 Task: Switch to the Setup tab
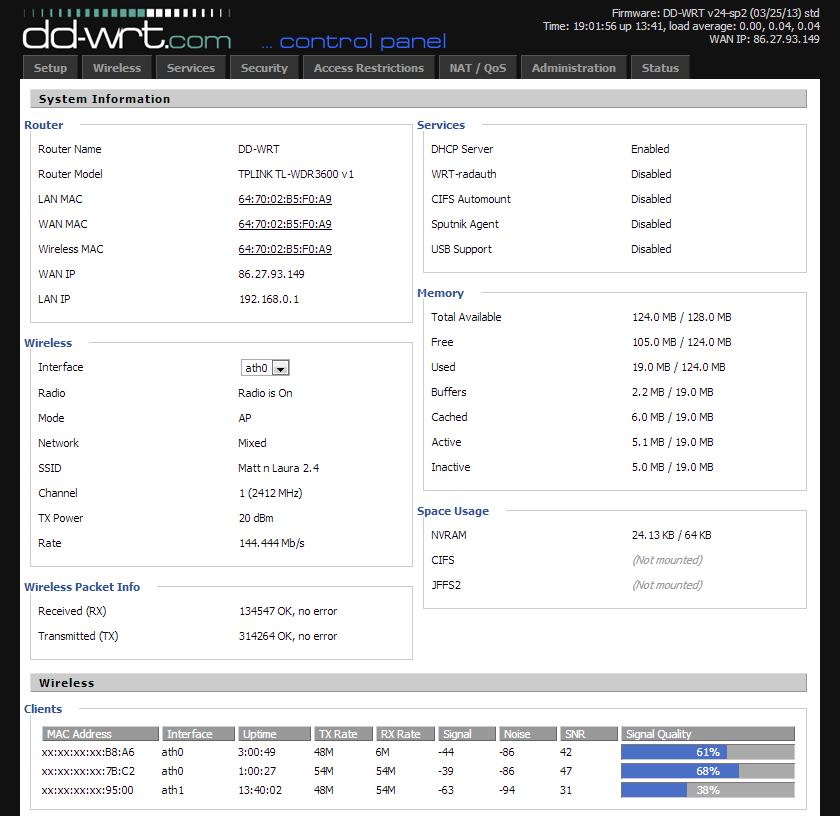(x=50, y=67)
